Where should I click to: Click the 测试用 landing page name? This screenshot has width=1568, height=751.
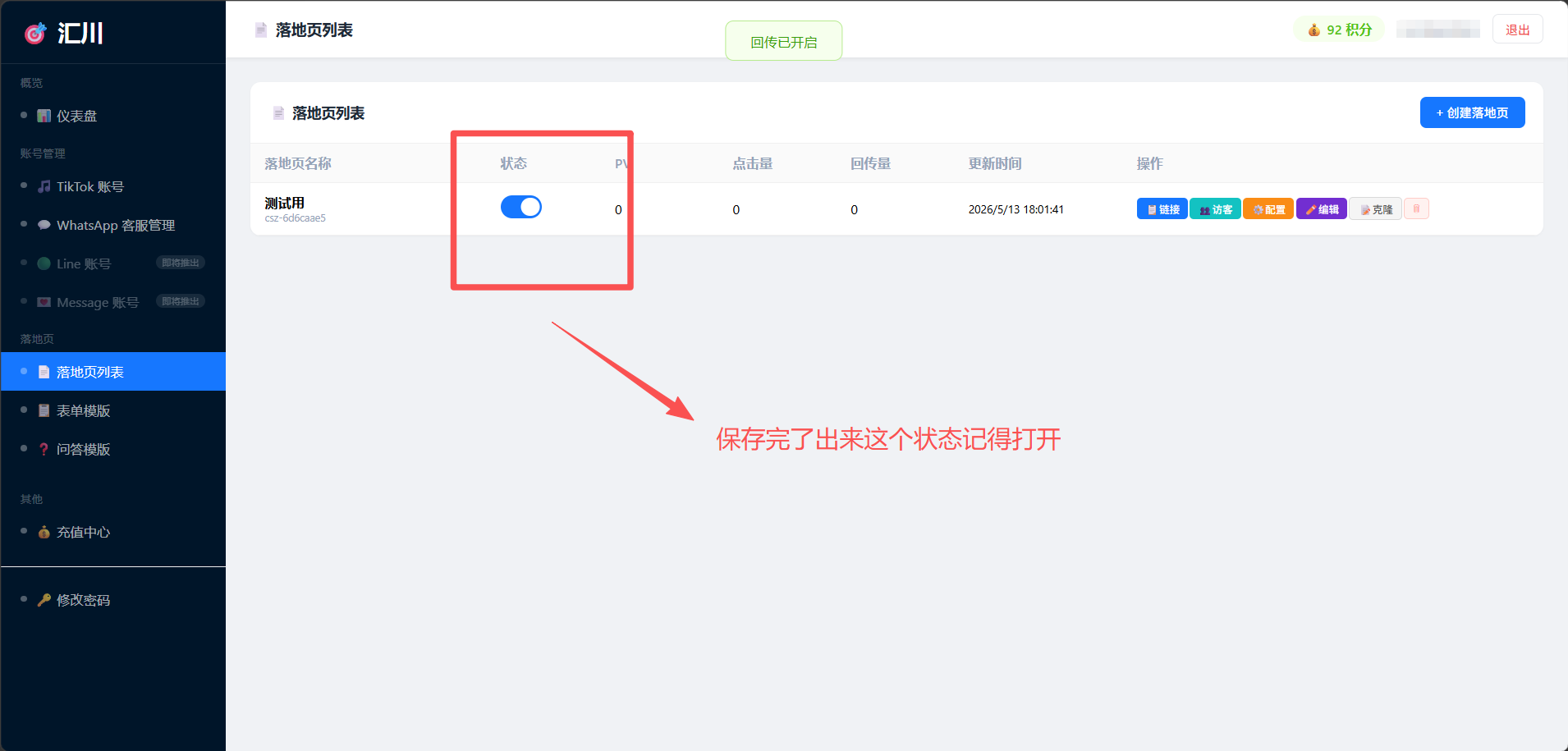pyautogui.click(x=284, y=203)
